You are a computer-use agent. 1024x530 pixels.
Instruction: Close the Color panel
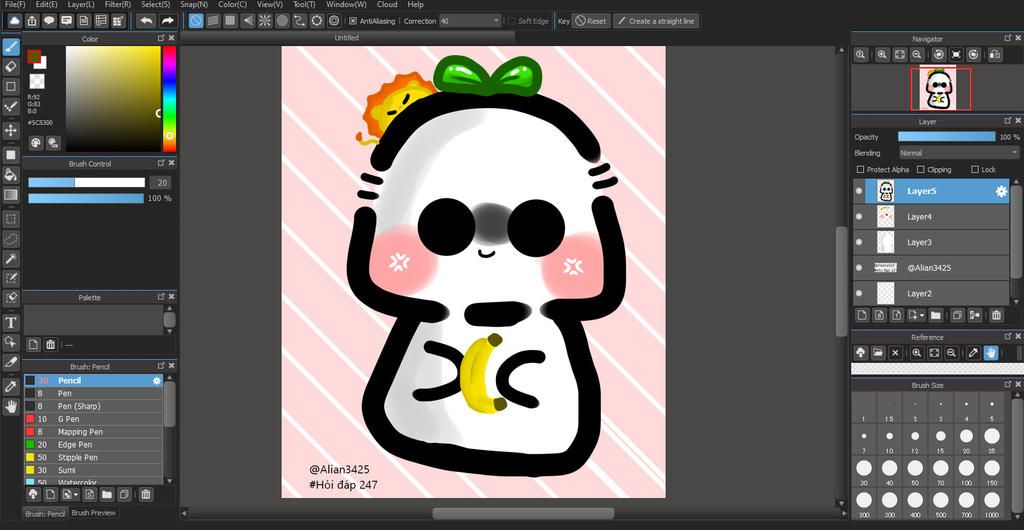click(171, 39)
